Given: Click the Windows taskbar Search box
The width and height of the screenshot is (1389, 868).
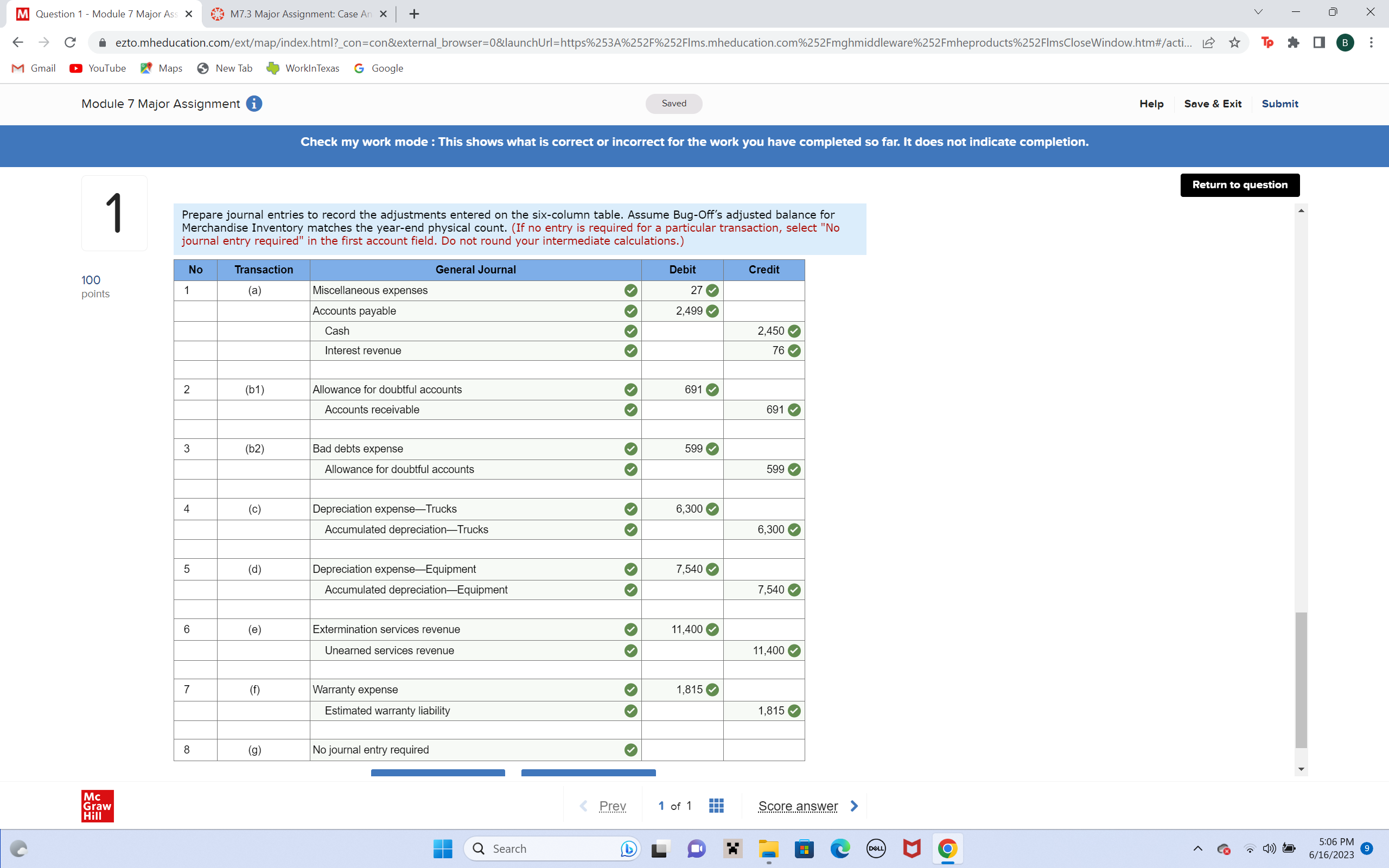Looking at the screenshot, I should 551,848.
